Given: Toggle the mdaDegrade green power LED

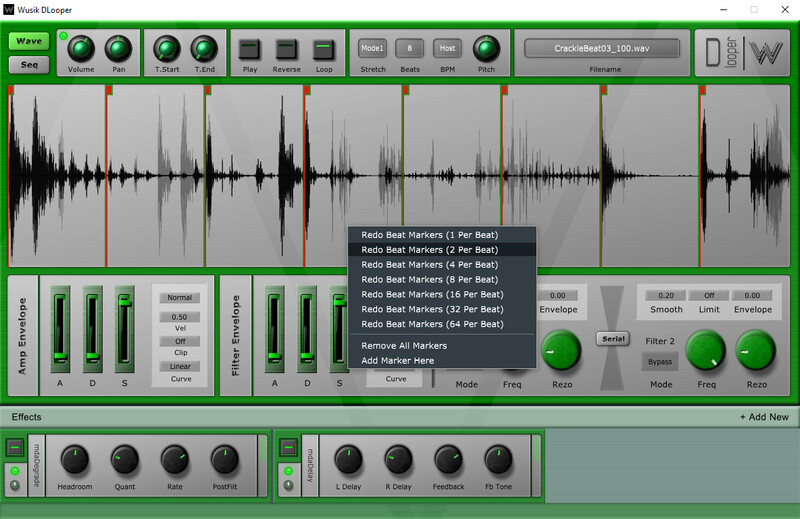Looking at the screenshot, I should 15,471.
